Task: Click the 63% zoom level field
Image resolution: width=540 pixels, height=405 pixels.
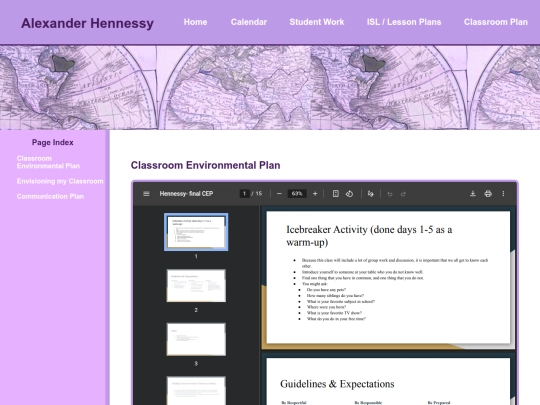Action: point(297,194)
